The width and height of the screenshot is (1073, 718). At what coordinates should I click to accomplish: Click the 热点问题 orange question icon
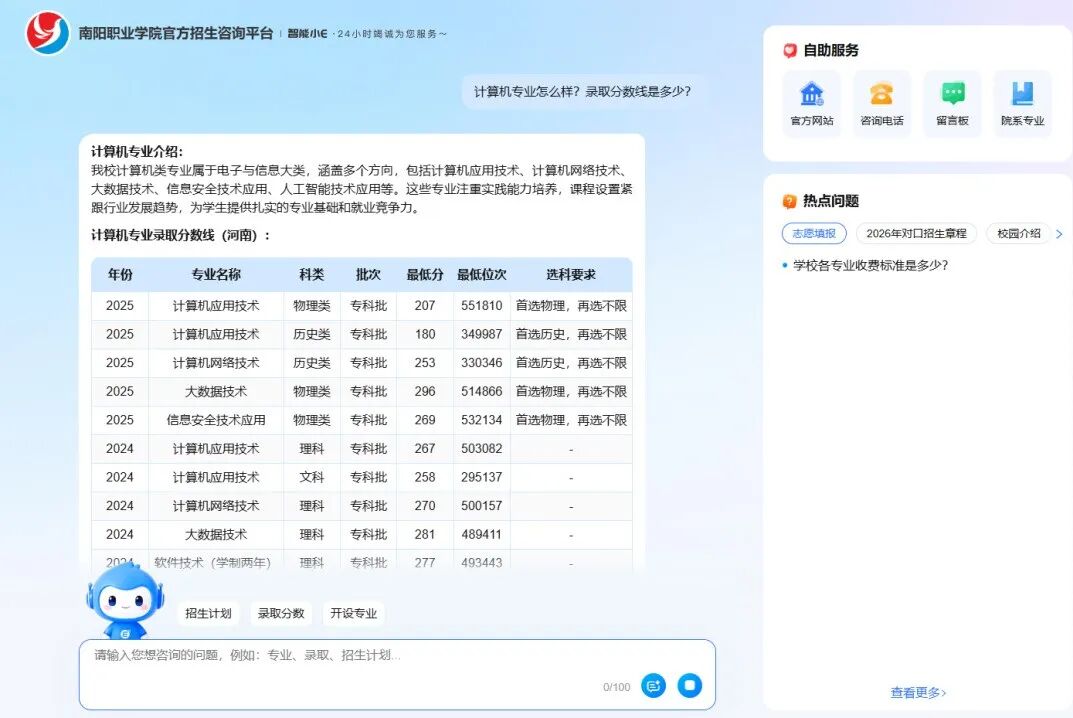point(790,201)
